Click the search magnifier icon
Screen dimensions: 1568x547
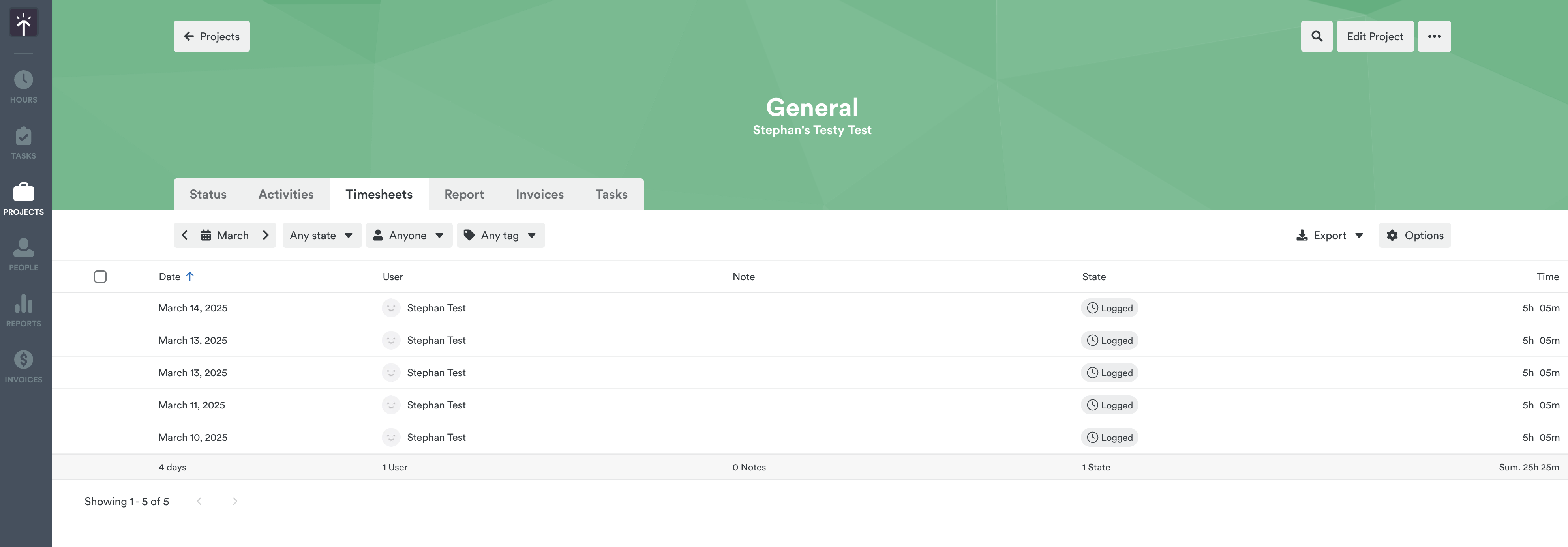pos(1316,36)
